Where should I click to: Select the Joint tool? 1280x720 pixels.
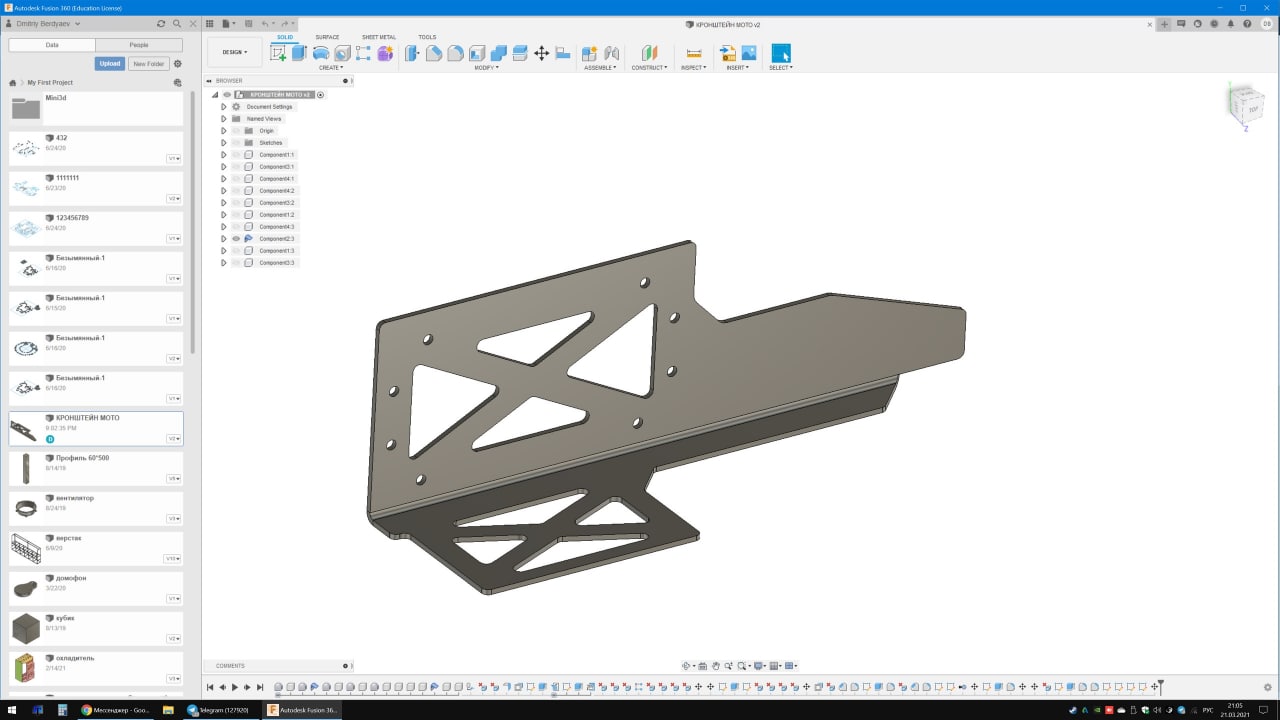612,53
